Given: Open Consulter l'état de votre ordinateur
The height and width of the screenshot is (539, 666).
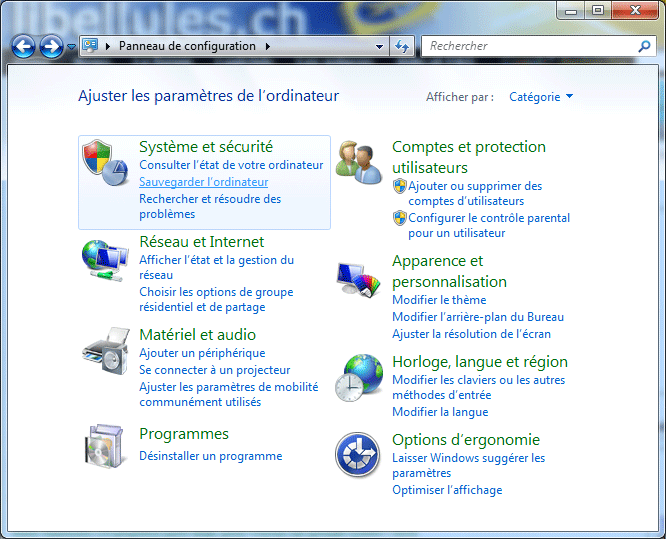Looking at the screenshot, I should click(231, 165).
